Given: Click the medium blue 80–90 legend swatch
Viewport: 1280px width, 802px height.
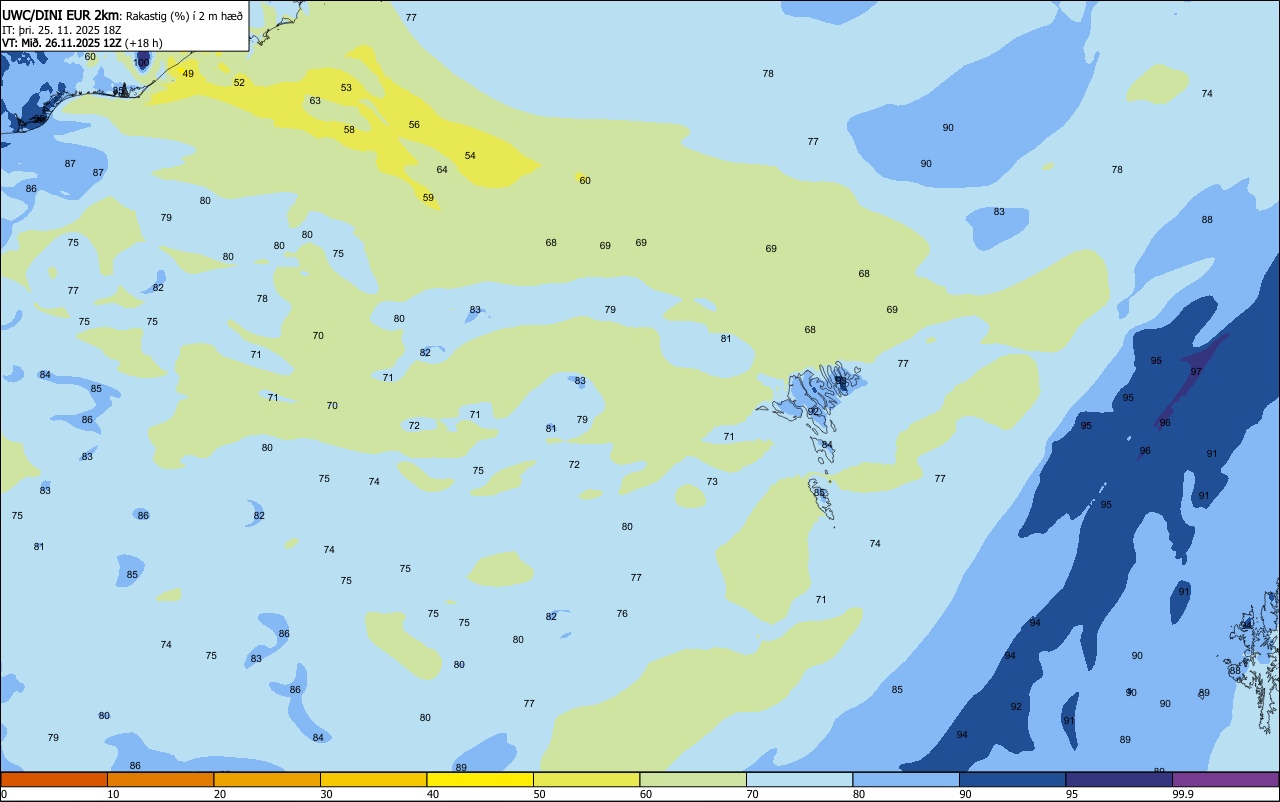Looking at the screenshot, I should (906, 779).
